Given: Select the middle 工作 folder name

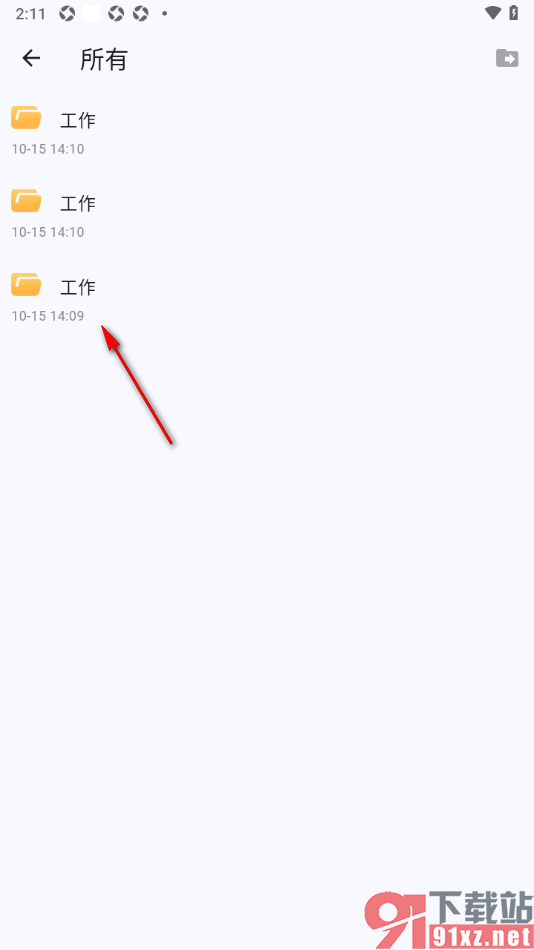Looking at the screenshot, I should (x=78, y=204).
